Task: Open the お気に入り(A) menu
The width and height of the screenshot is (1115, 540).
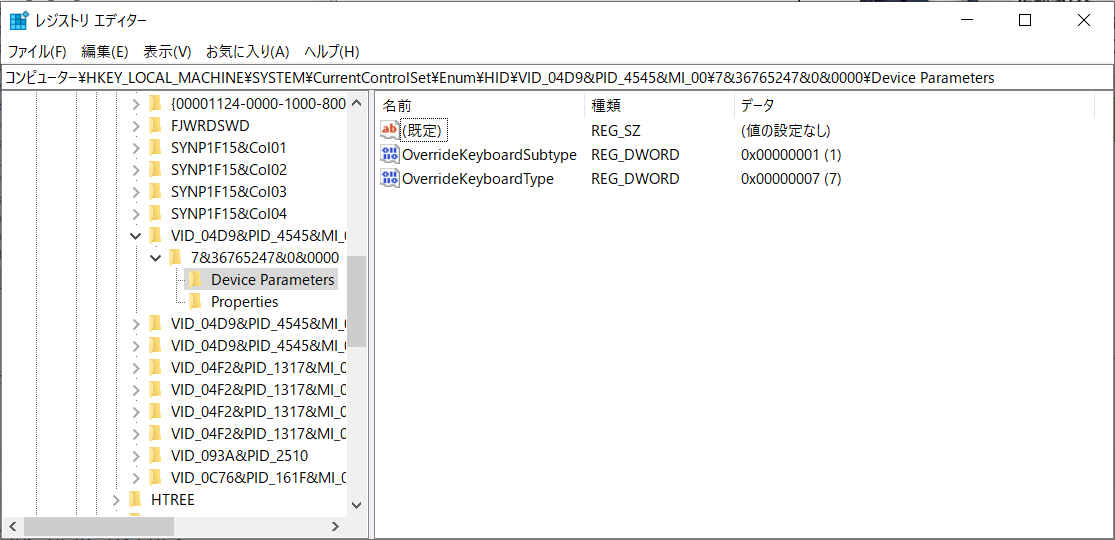Action: coord(247,52)
